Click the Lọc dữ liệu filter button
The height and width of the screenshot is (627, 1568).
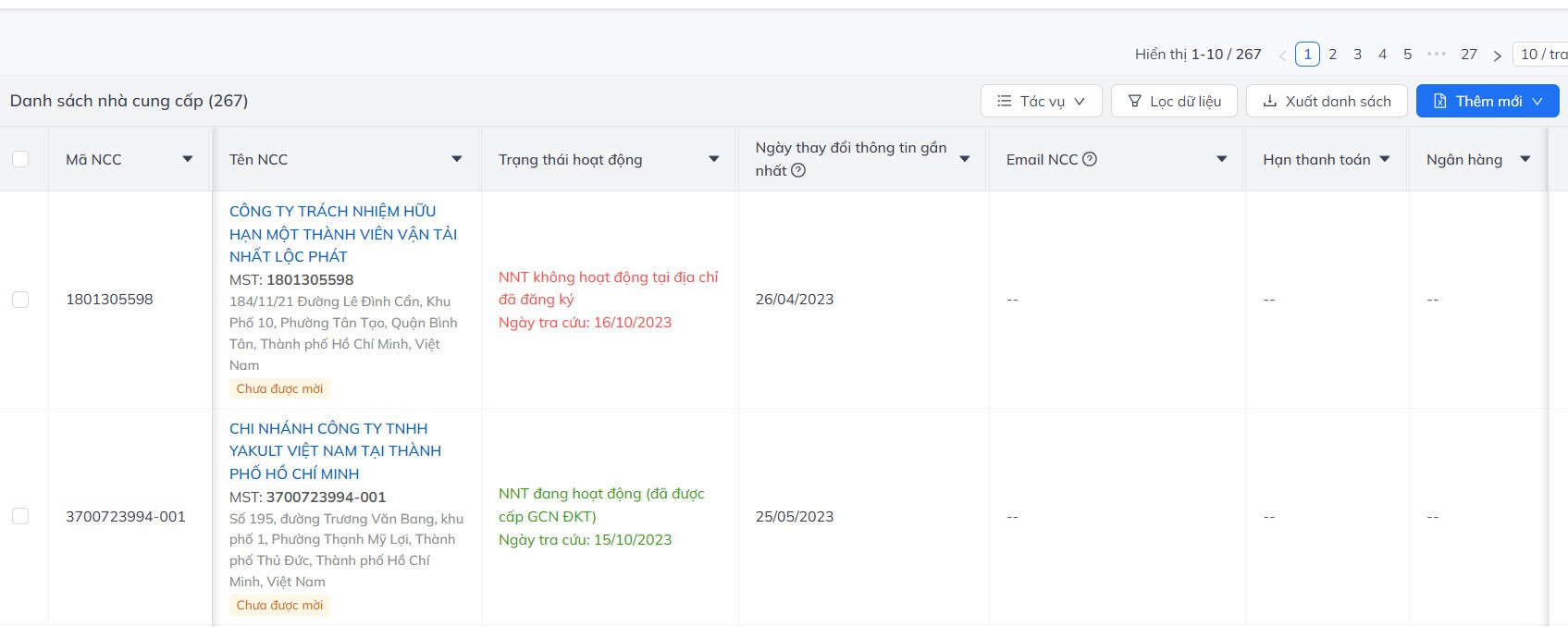[x=1174, y=101]
